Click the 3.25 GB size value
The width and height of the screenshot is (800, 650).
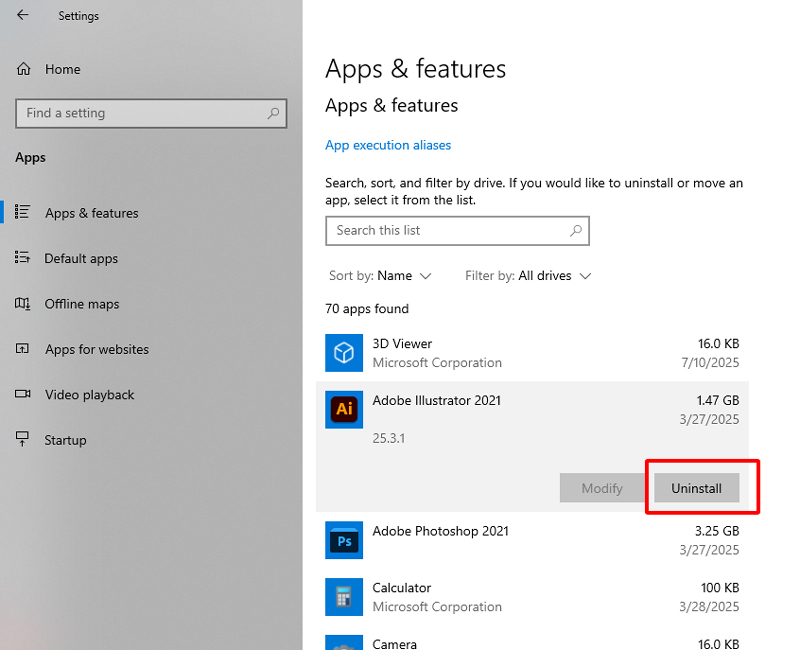pos(717,531)
